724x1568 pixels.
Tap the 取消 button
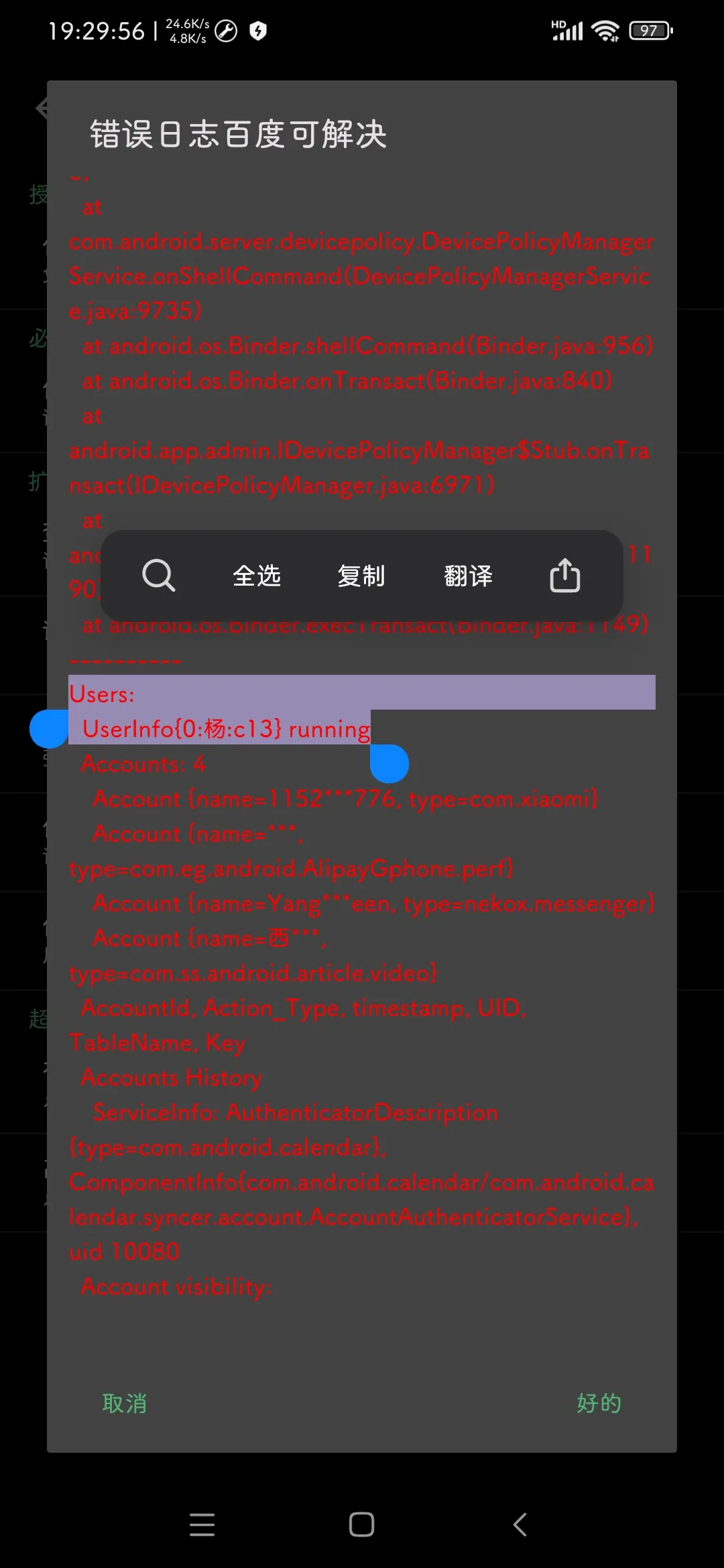[125, 1402]
